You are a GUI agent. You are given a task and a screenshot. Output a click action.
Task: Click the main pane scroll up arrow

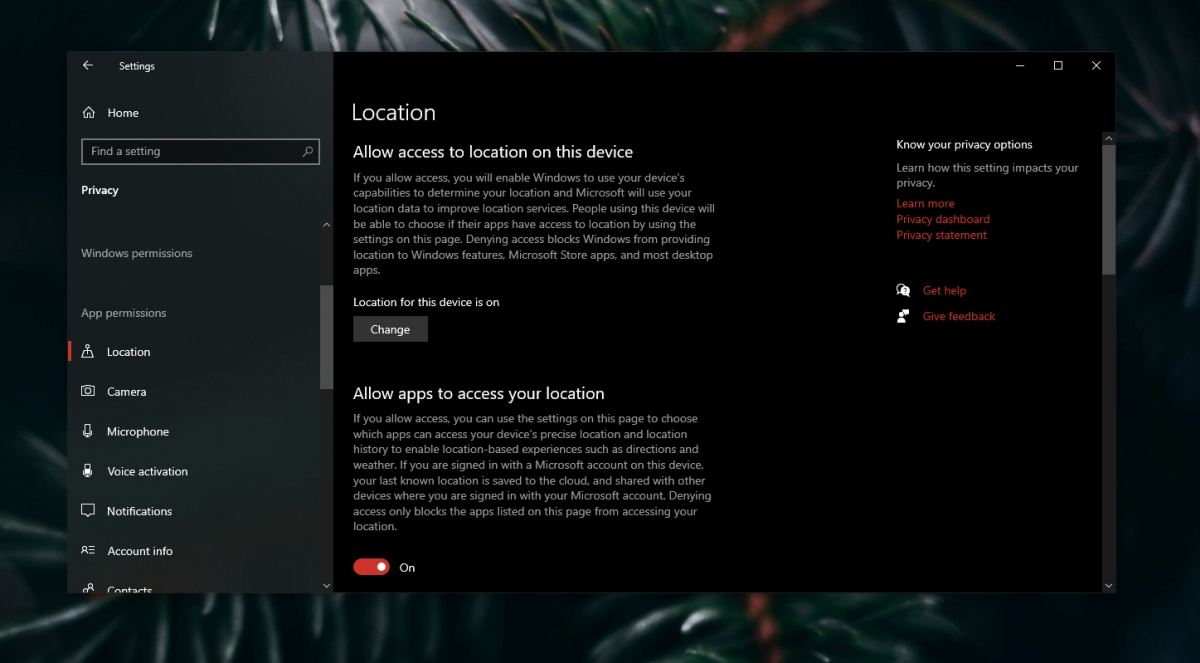tap(1108, 138)
